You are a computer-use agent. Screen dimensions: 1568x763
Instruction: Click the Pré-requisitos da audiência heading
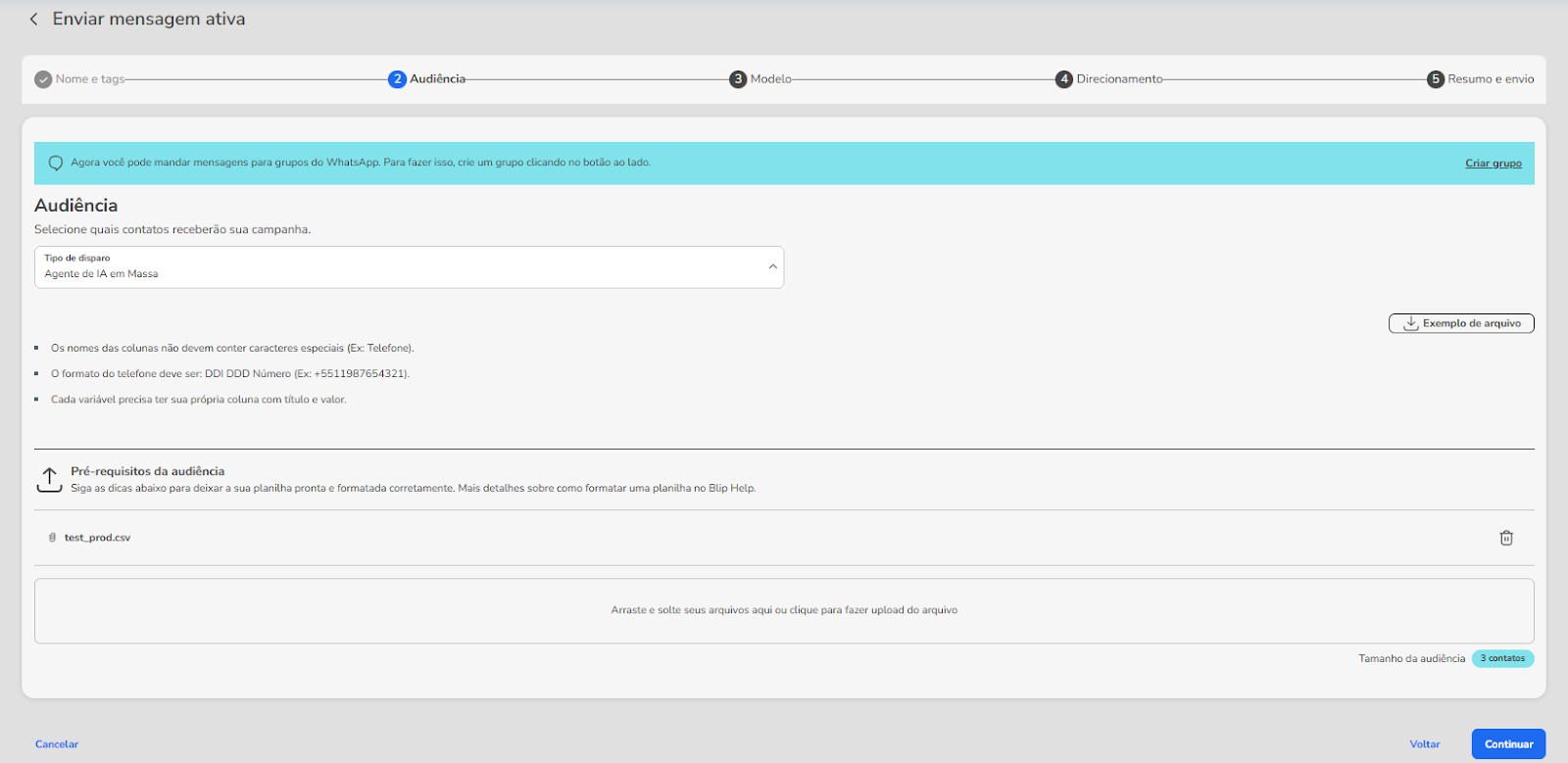147,471
